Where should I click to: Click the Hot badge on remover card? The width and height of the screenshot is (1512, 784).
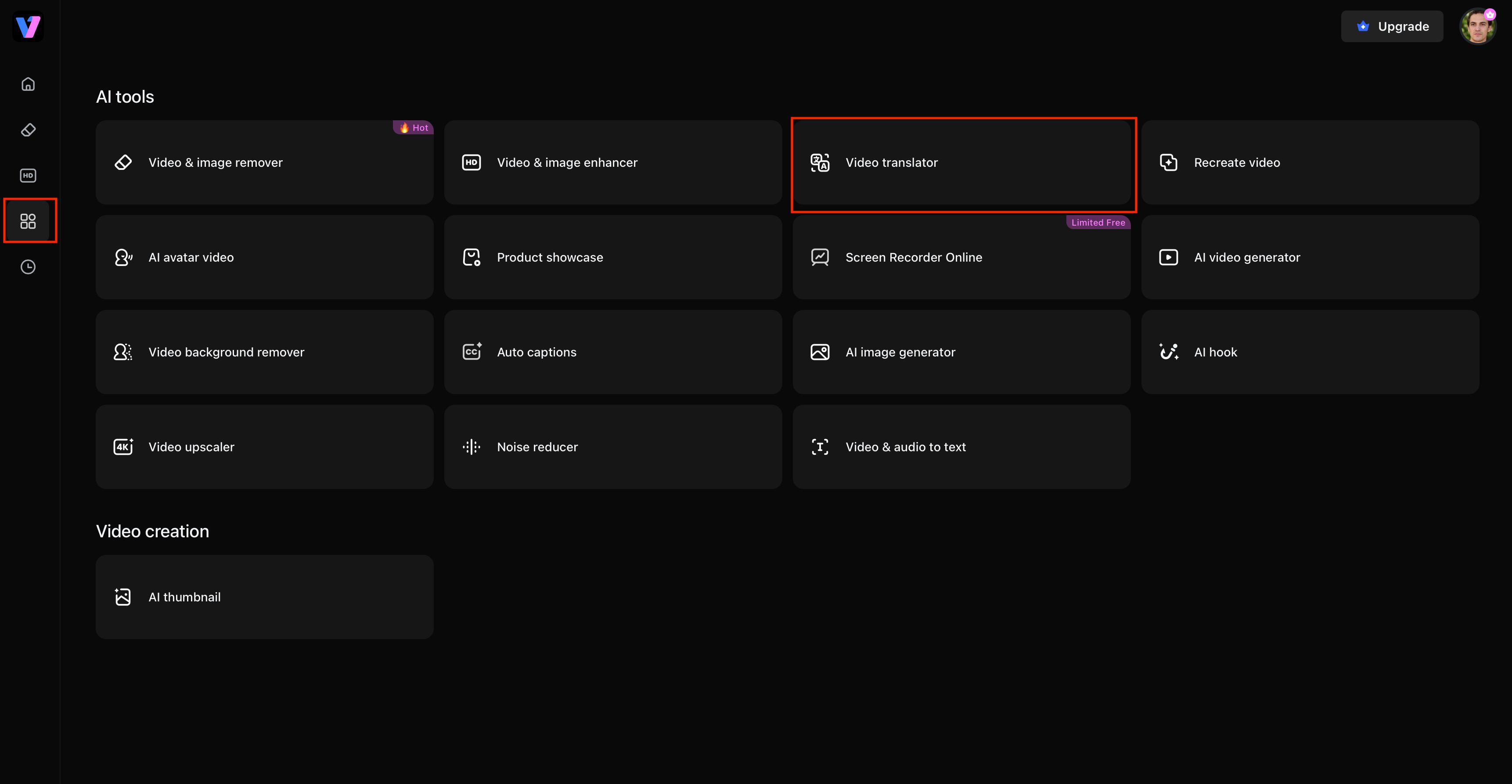click(x=413, y=128)
